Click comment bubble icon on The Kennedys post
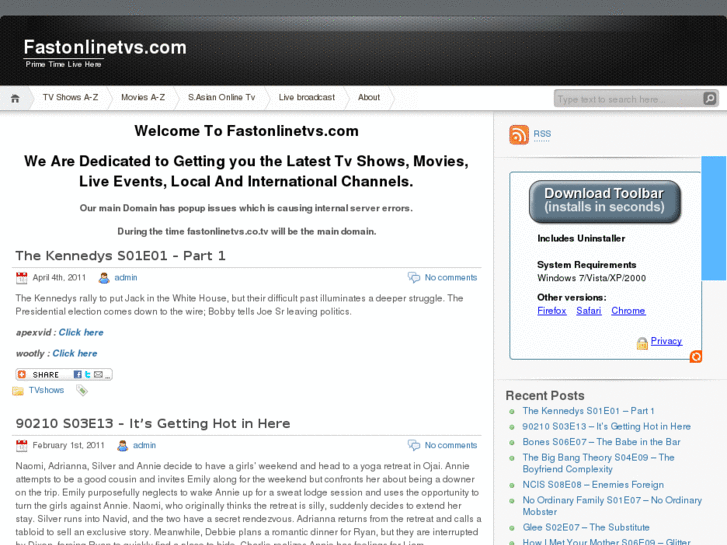 point(414,277)
